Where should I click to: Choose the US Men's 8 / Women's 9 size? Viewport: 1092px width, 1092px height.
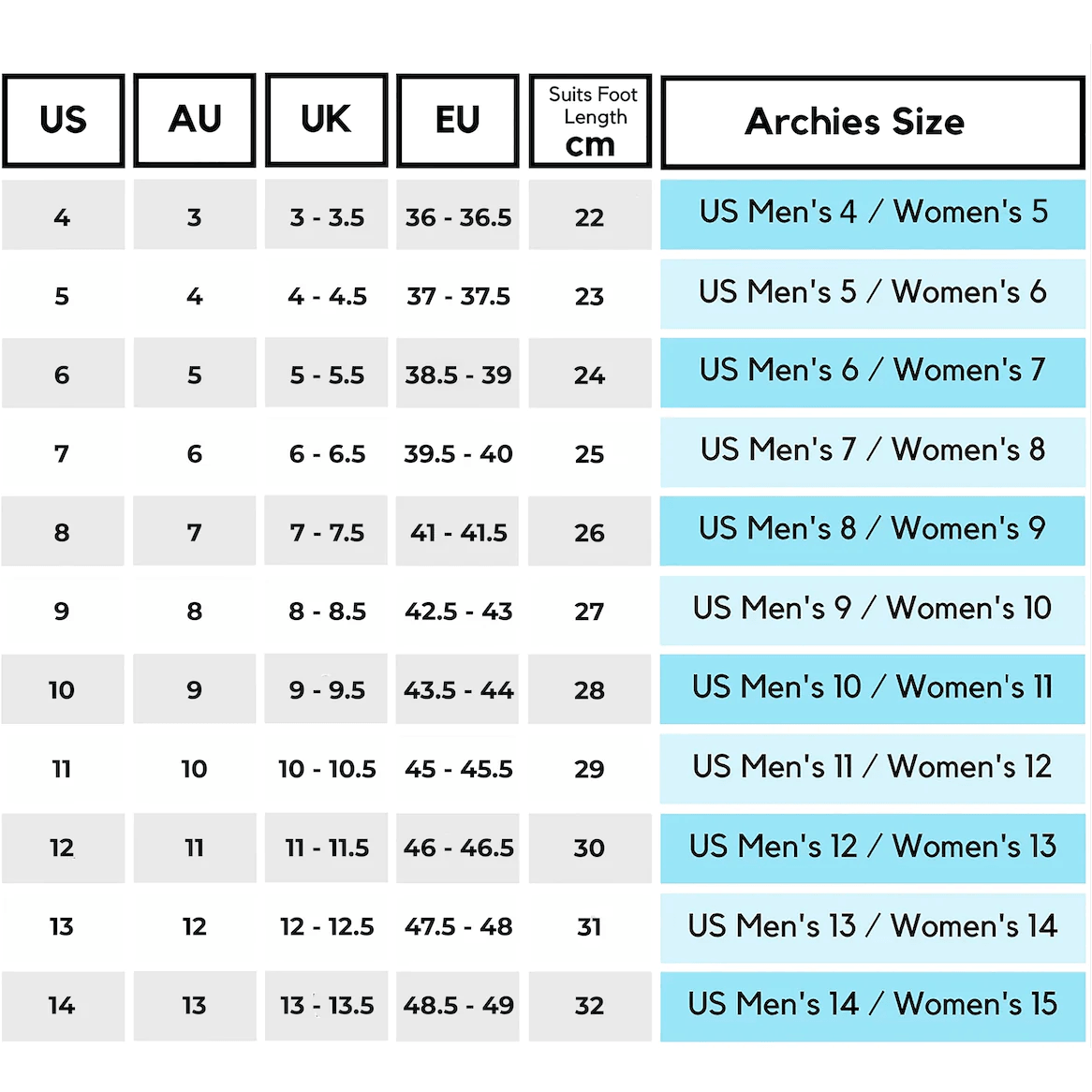(873, 530)
